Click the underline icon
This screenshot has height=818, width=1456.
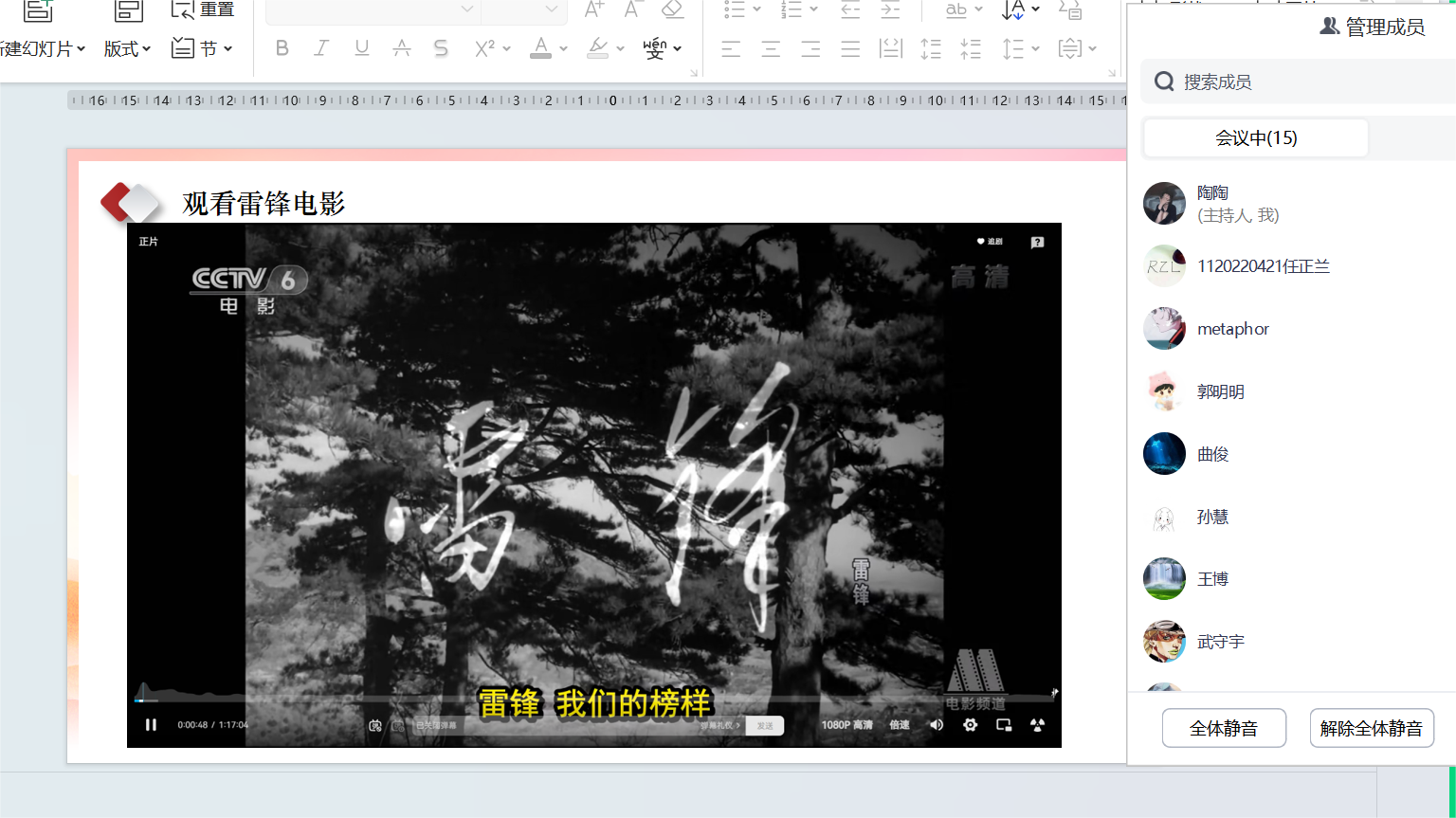tap(361, 48)
